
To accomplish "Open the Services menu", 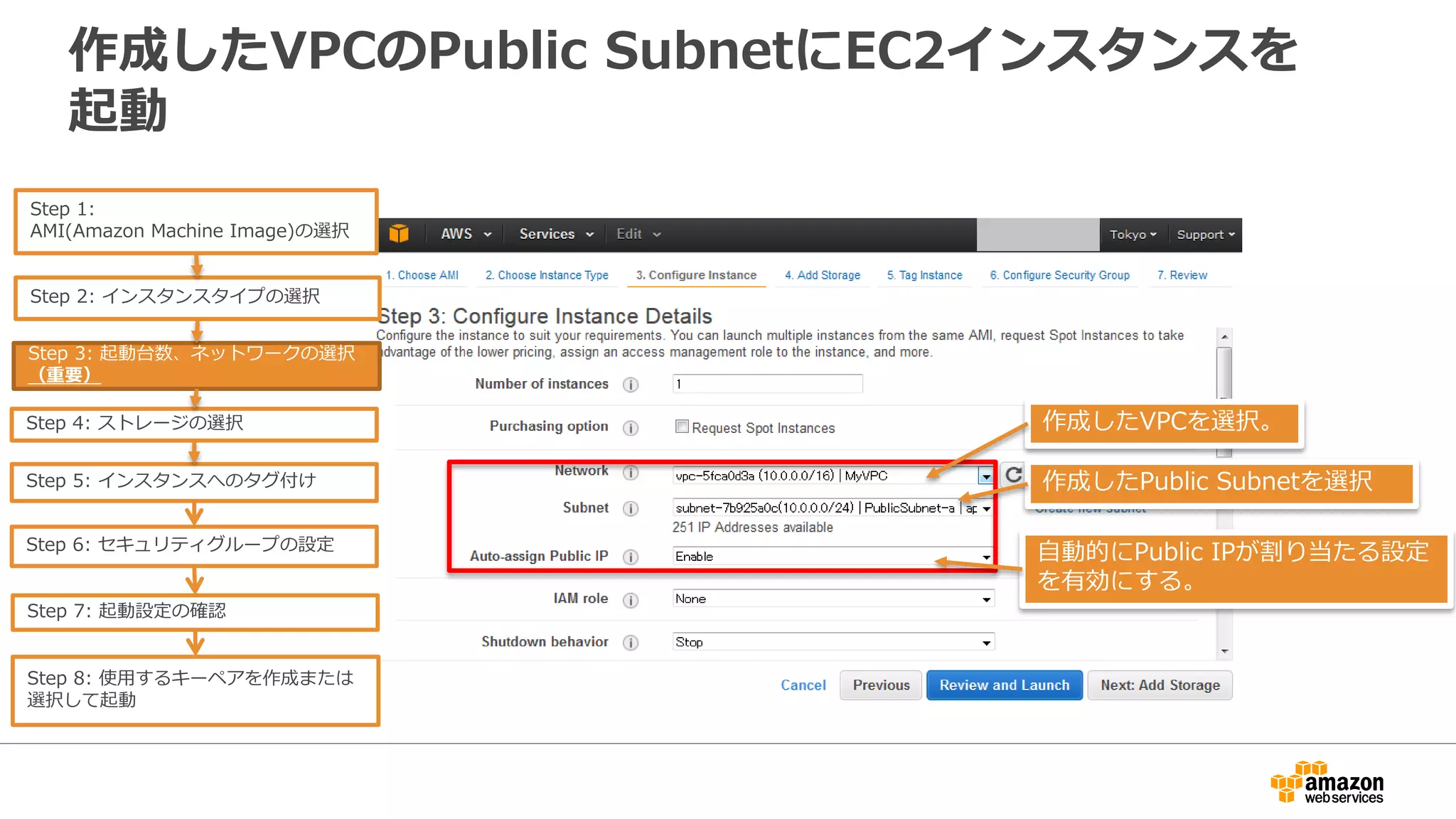I will (556, 234).
